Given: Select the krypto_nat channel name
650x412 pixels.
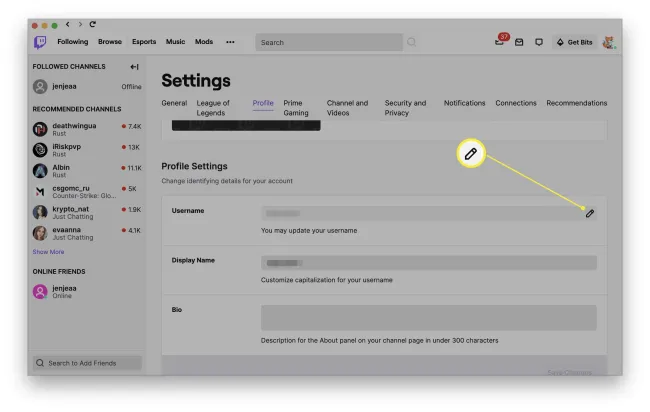Looking at the screenshot, I should click(70, 209).
